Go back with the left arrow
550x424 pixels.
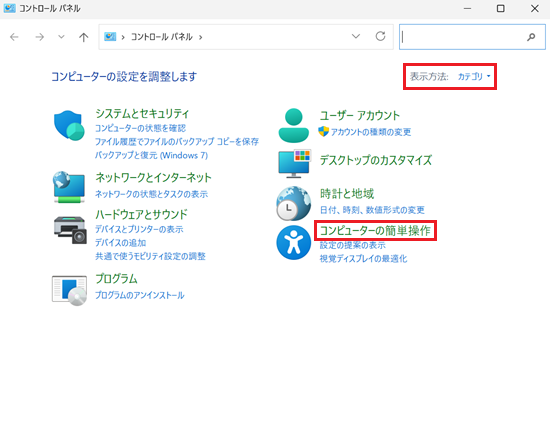click(x=14, y=37)
